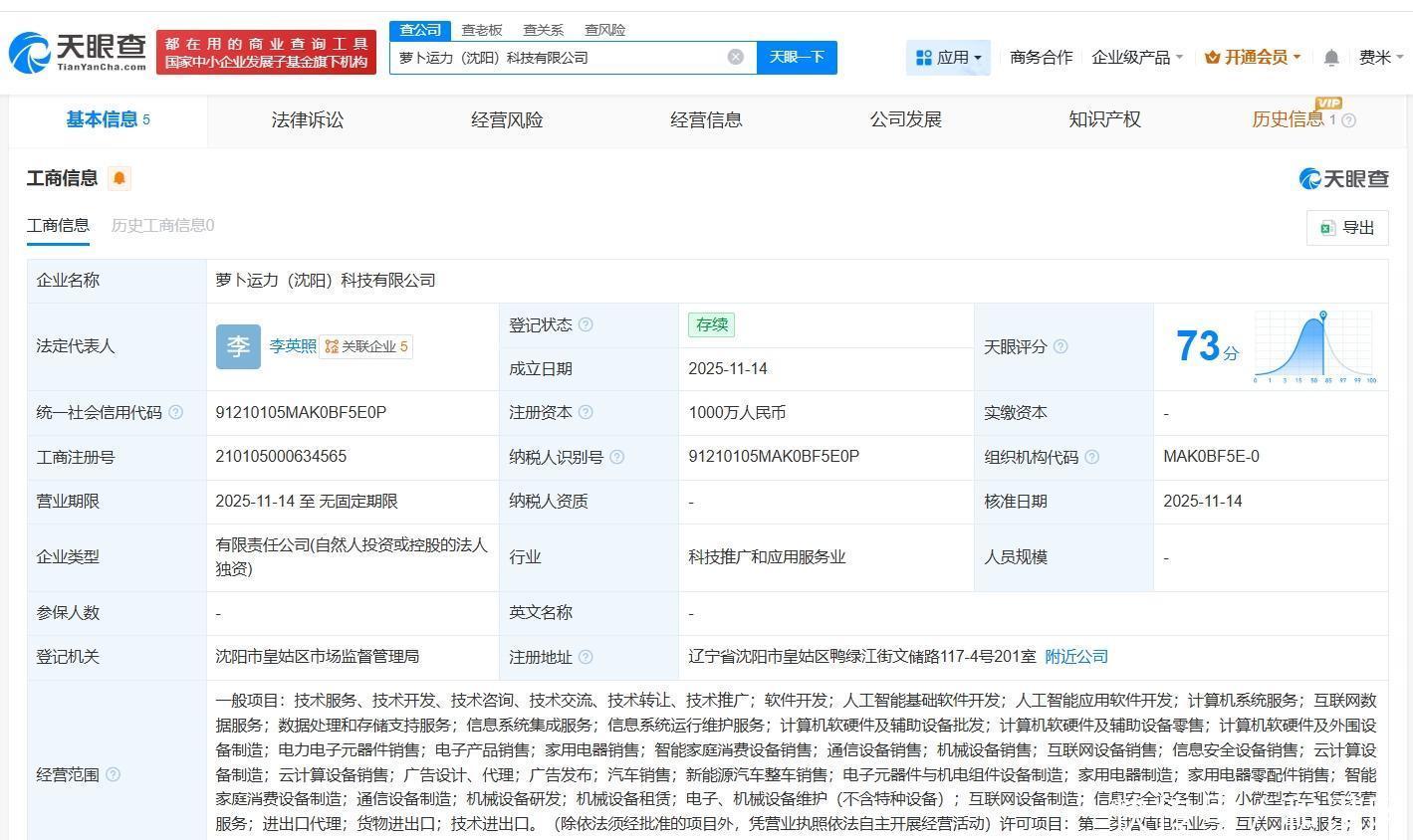Open the 开通会员 dropdown
This screenshot has height=840, width=1413.
[1253, 58]
